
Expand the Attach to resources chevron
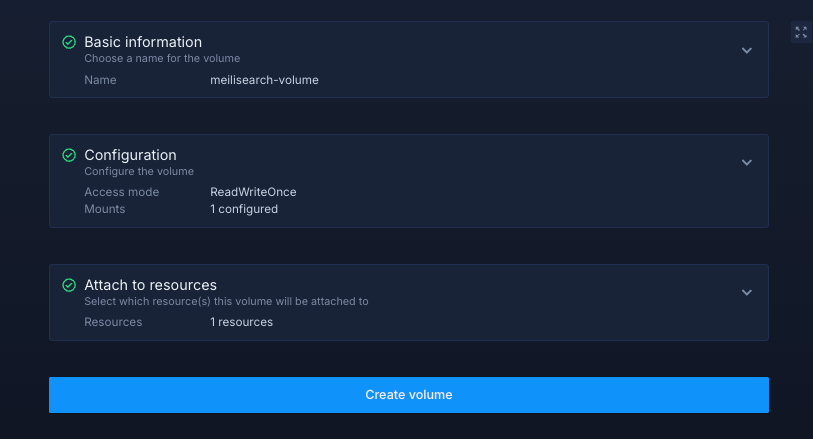pyautogui.click(x=746, y=293)
